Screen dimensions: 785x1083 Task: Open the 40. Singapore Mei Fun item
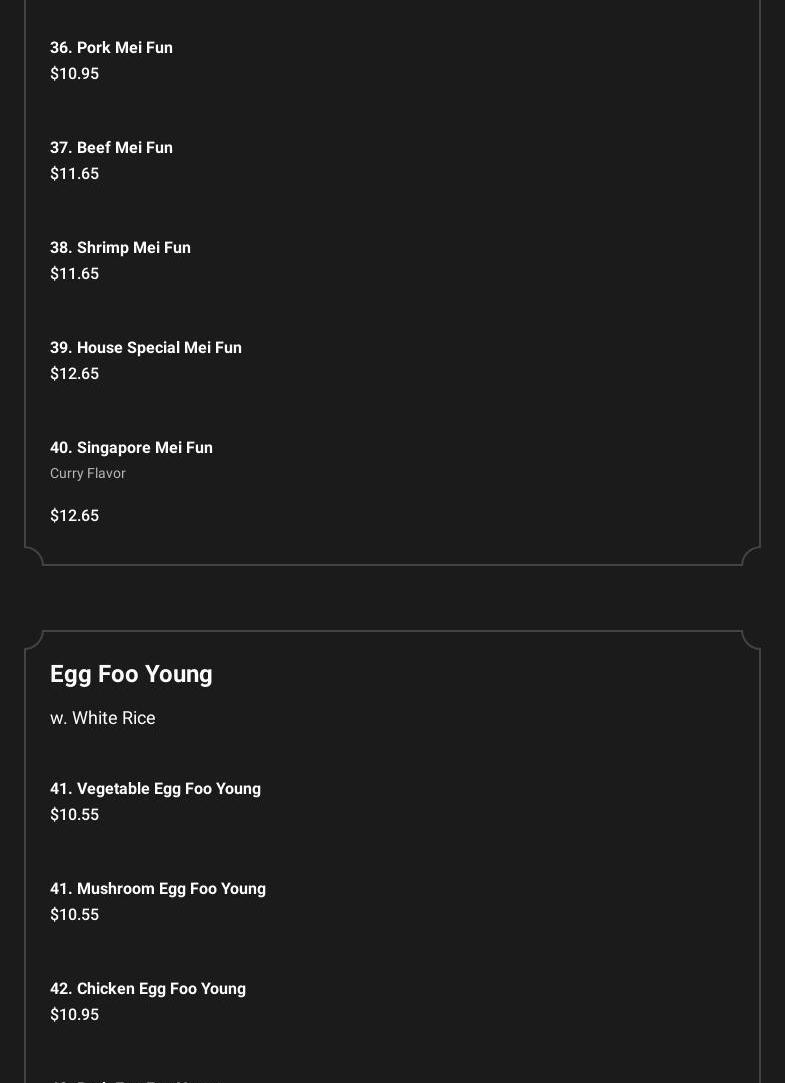131,448
